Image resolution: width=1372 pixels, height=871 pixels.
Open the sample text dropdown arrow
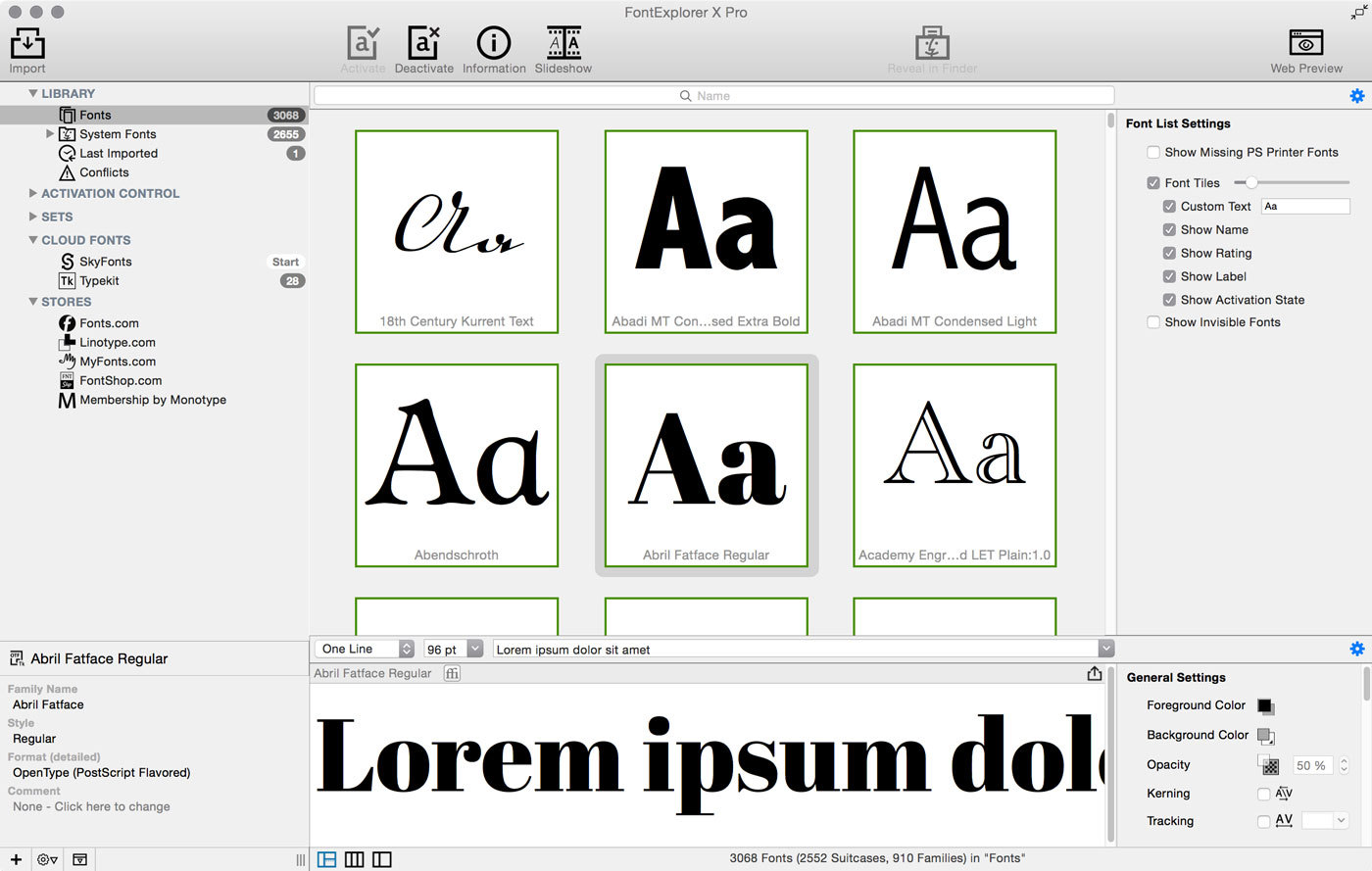1106,649
